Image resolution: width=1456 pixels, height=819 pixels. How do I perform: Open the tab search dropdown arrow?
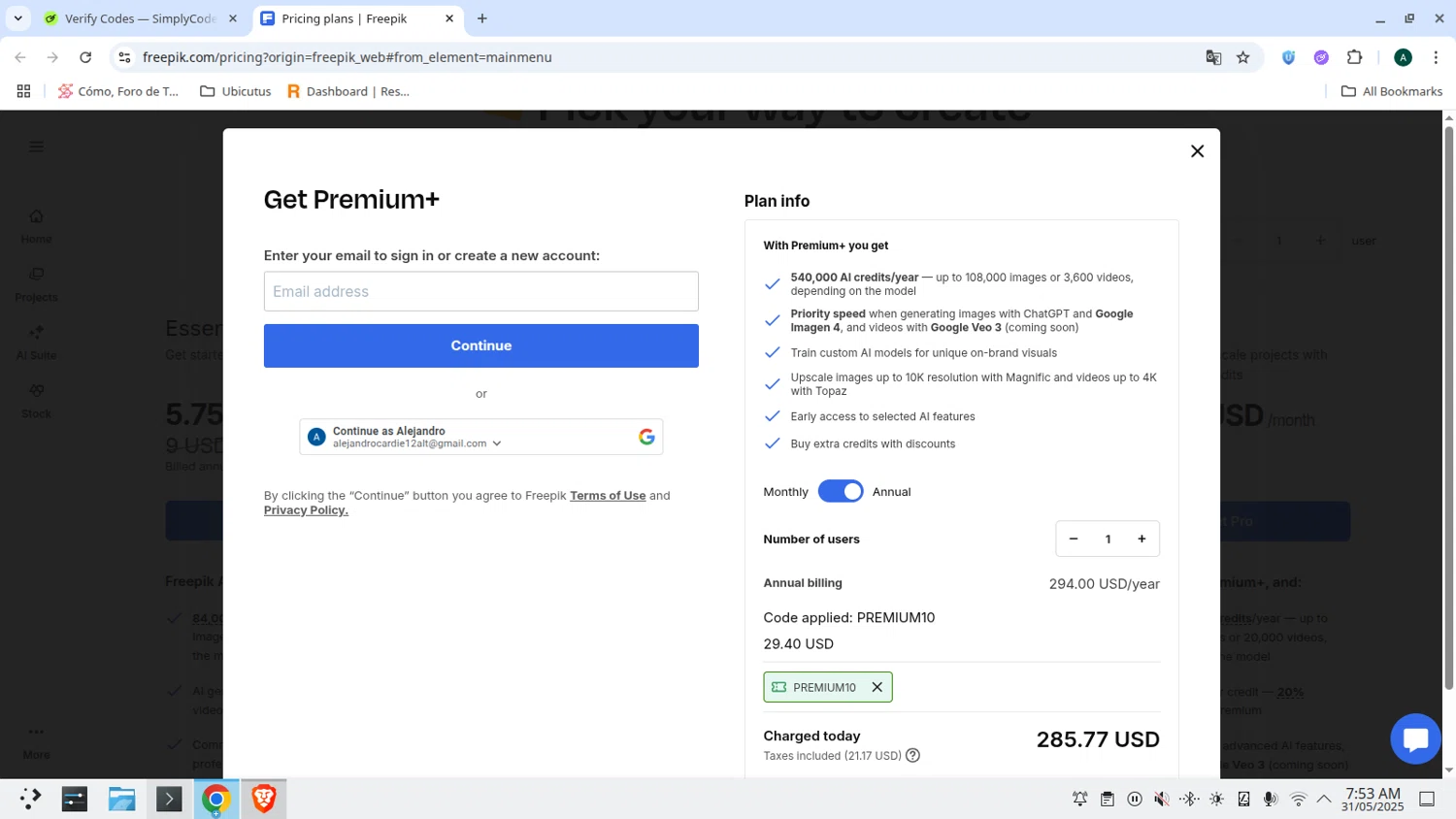point(17,18)
